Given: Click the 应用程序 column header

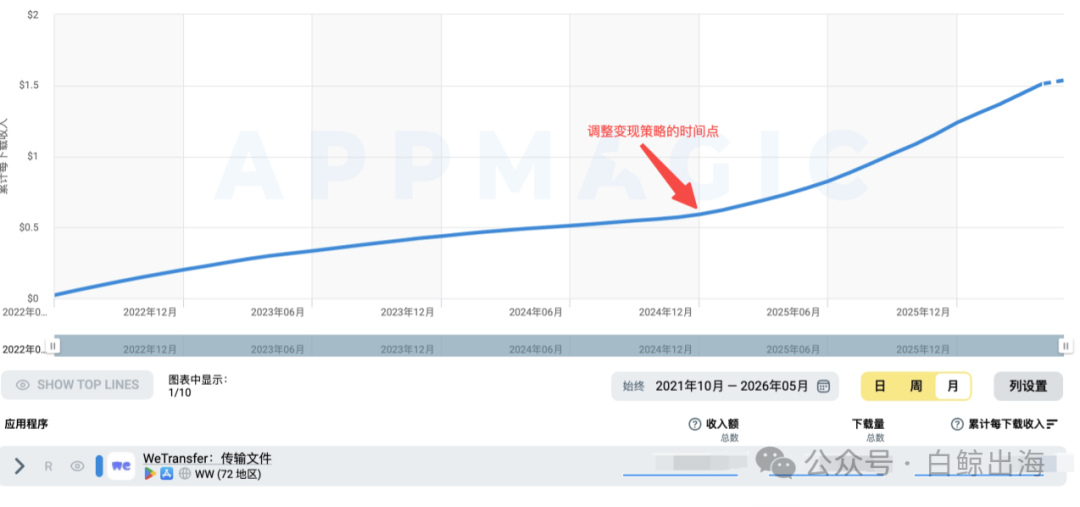Looking at the screenshot, I should (x=26, y=424).
